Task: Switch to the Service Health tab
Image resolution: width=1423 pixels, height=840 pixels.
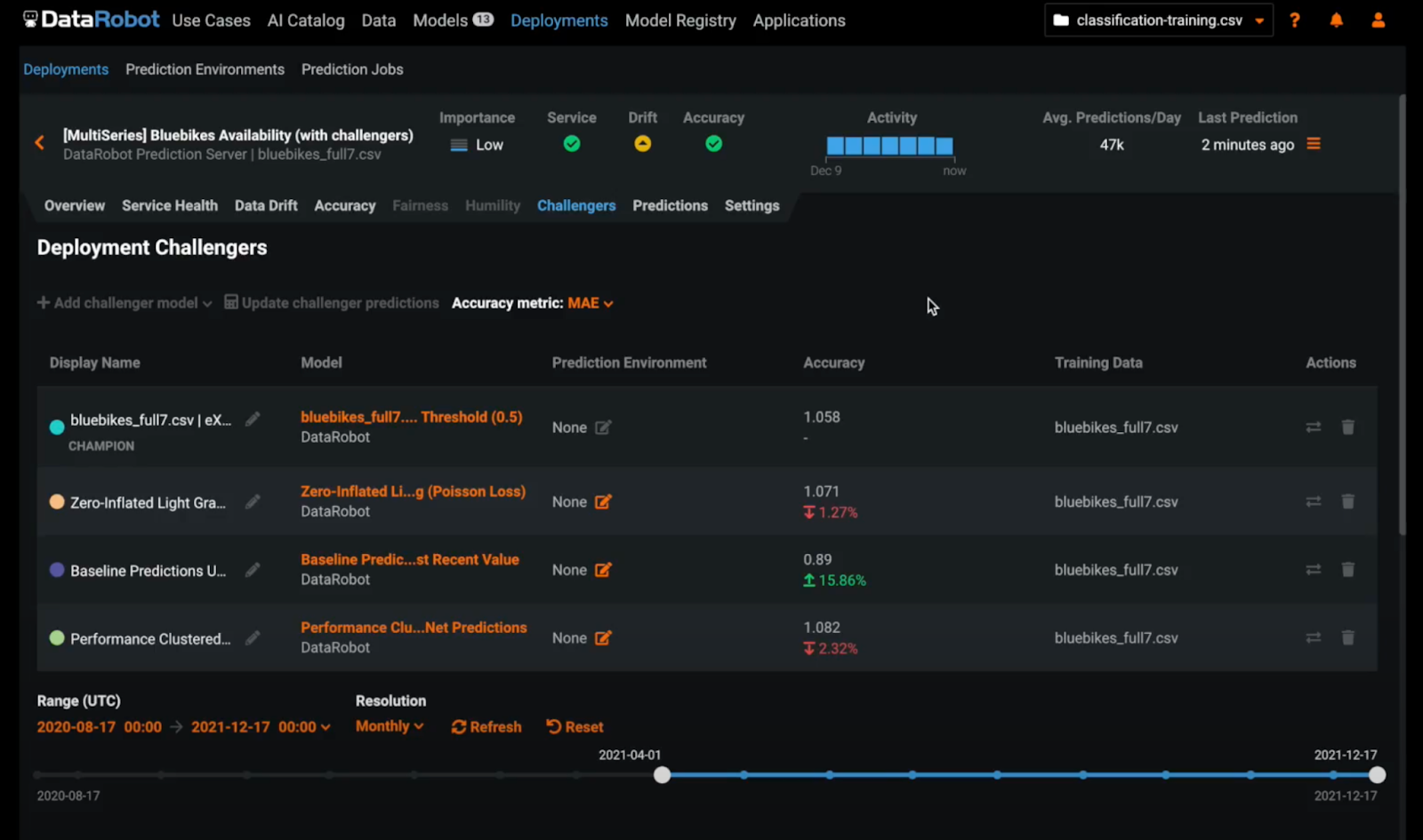Action: pyautogui.click(x=170, y=205)
